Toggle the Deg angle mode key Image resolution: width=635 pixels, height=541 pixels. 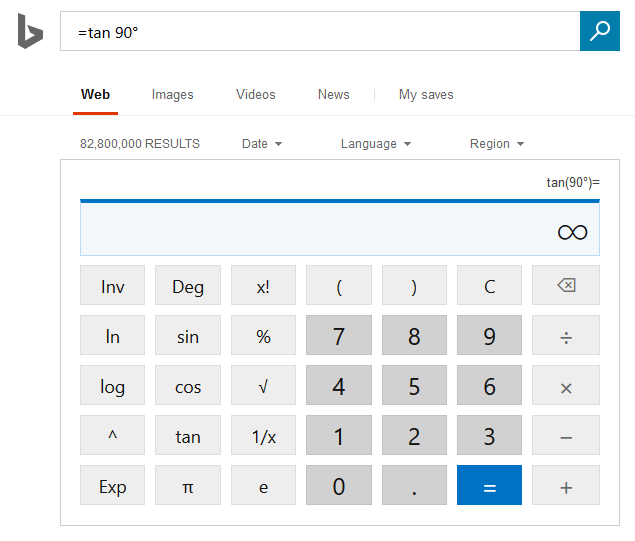click(x=188, y=286)
